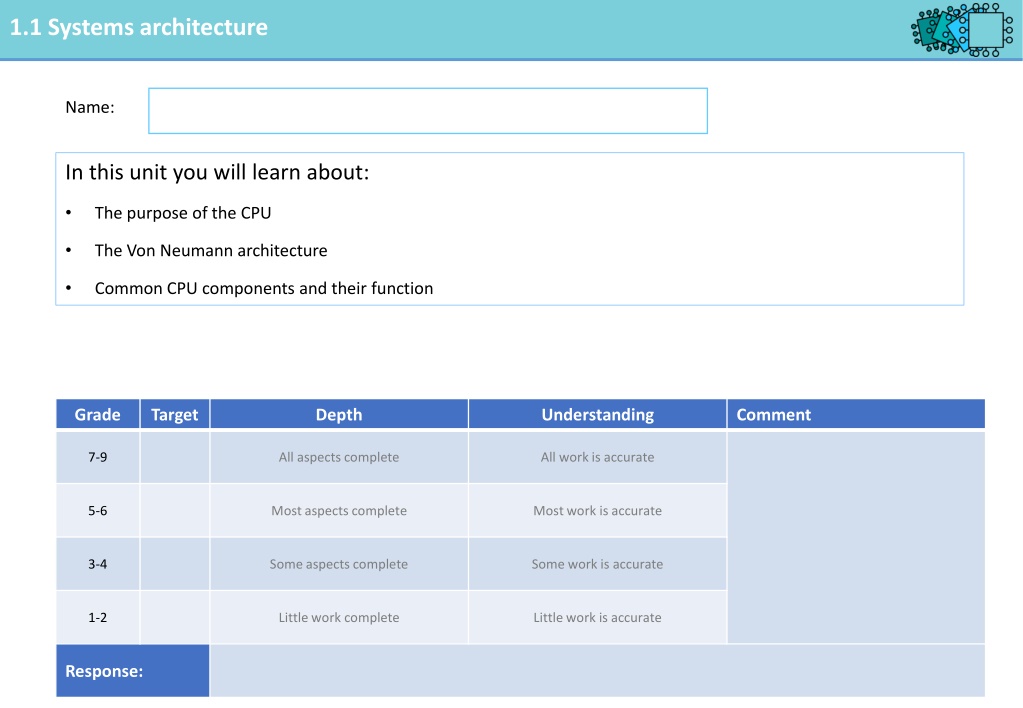
Task: Click the Target cell for grade 5-6
Action: pos(175,510)
